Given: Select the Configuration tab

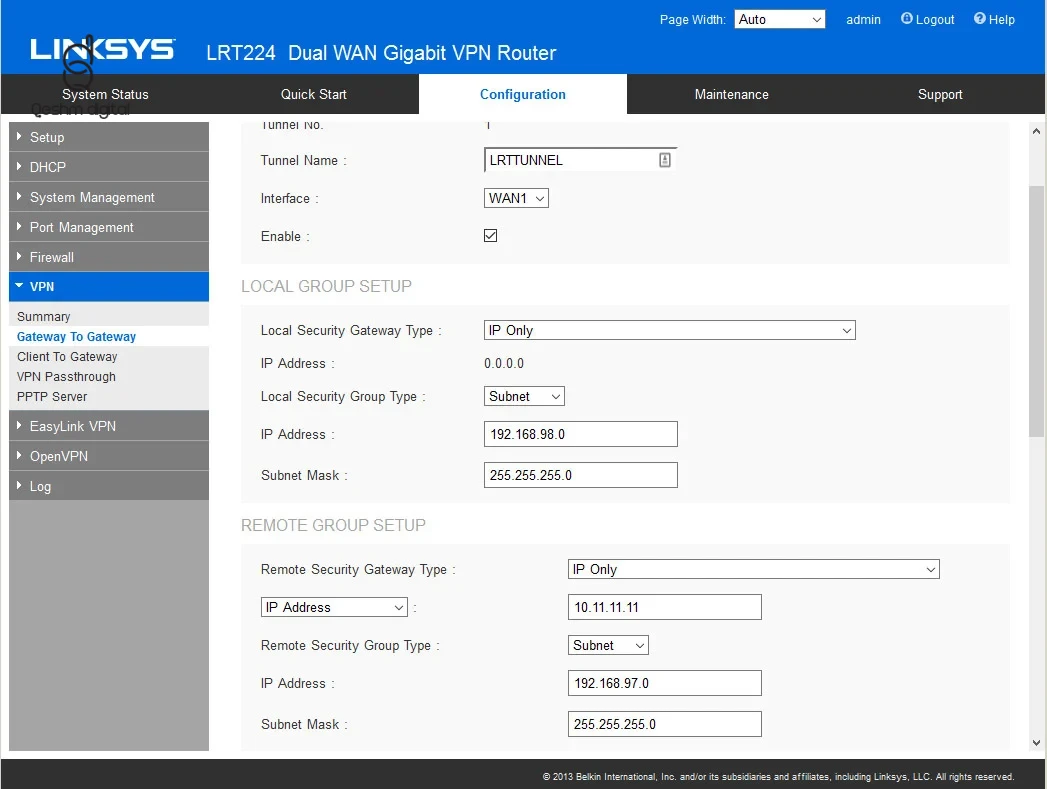Looking at the screenshot, I should point(523,94).
